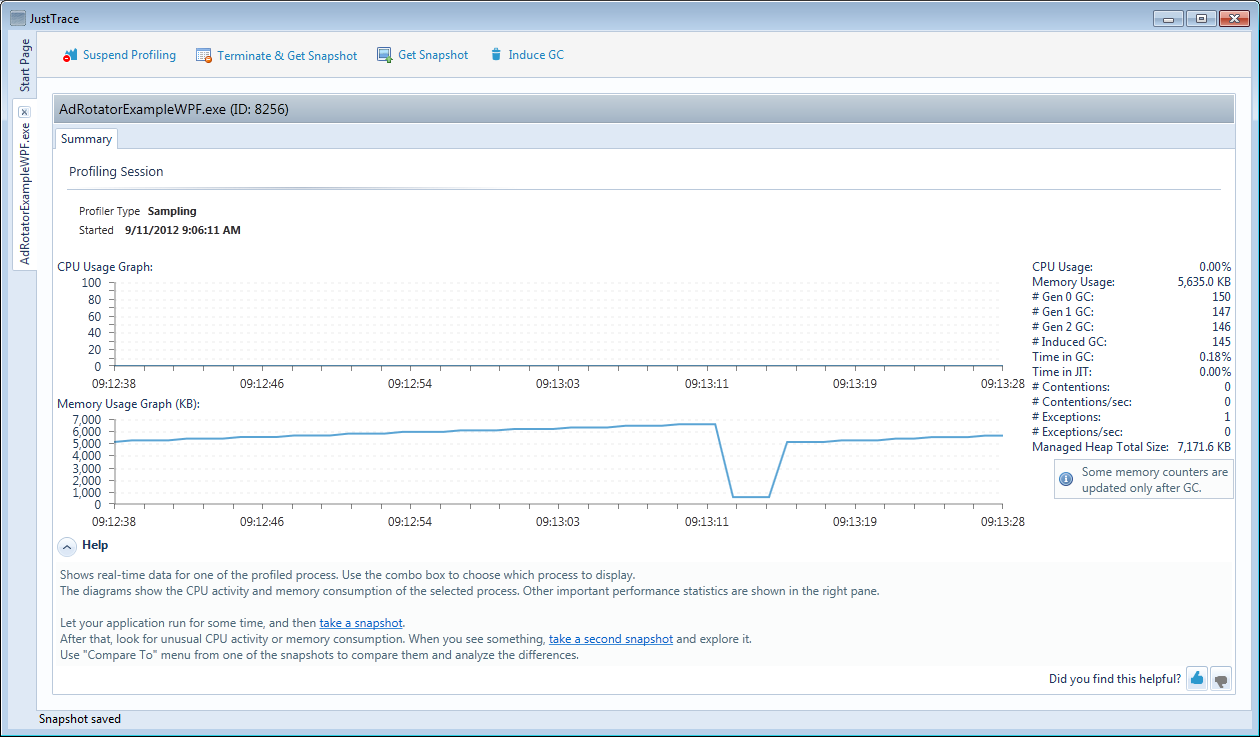Screen dimensions: 1260x737
Task: Click the Time in GC value 0.18%
Action: coord(1215,357)
